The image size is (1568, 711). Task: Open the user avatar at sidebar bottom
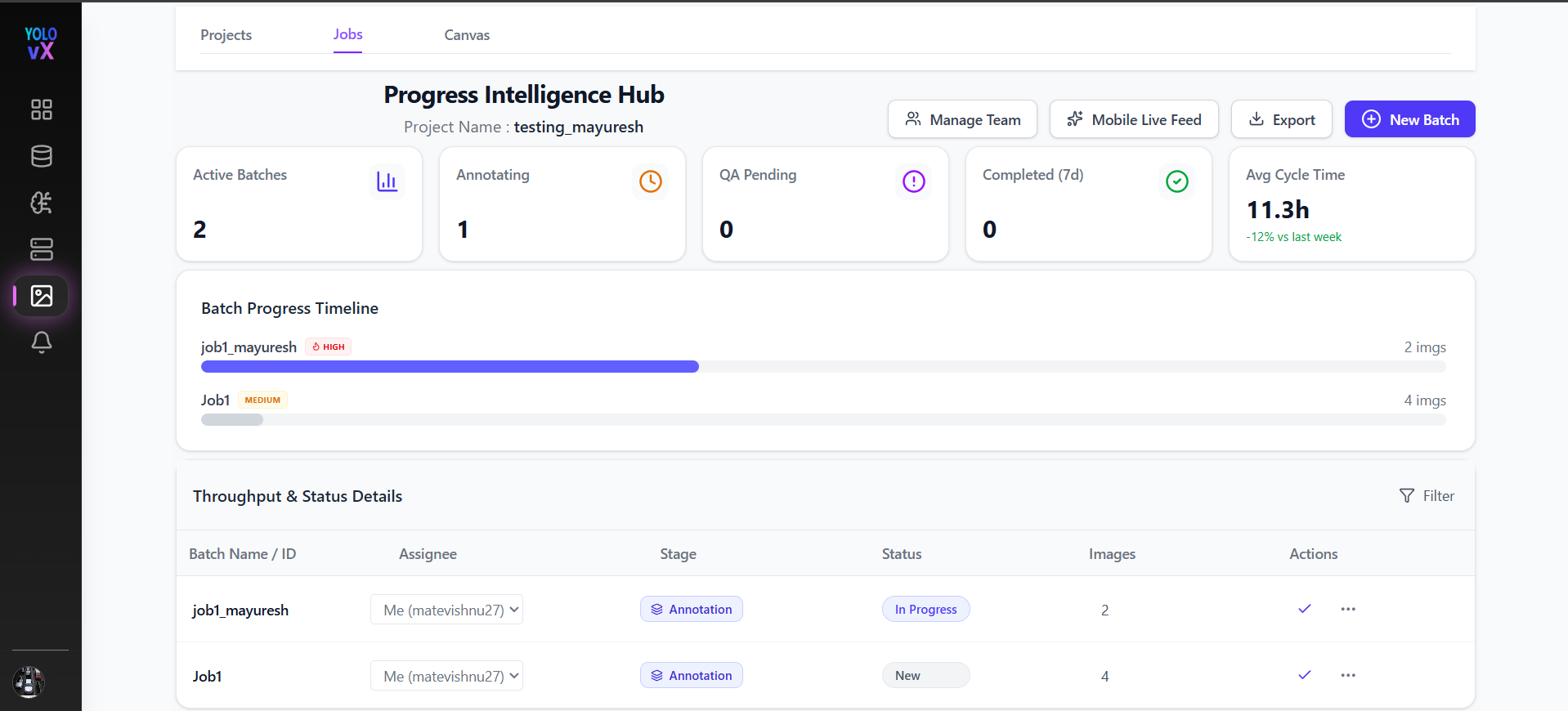(x=29, y=682)
